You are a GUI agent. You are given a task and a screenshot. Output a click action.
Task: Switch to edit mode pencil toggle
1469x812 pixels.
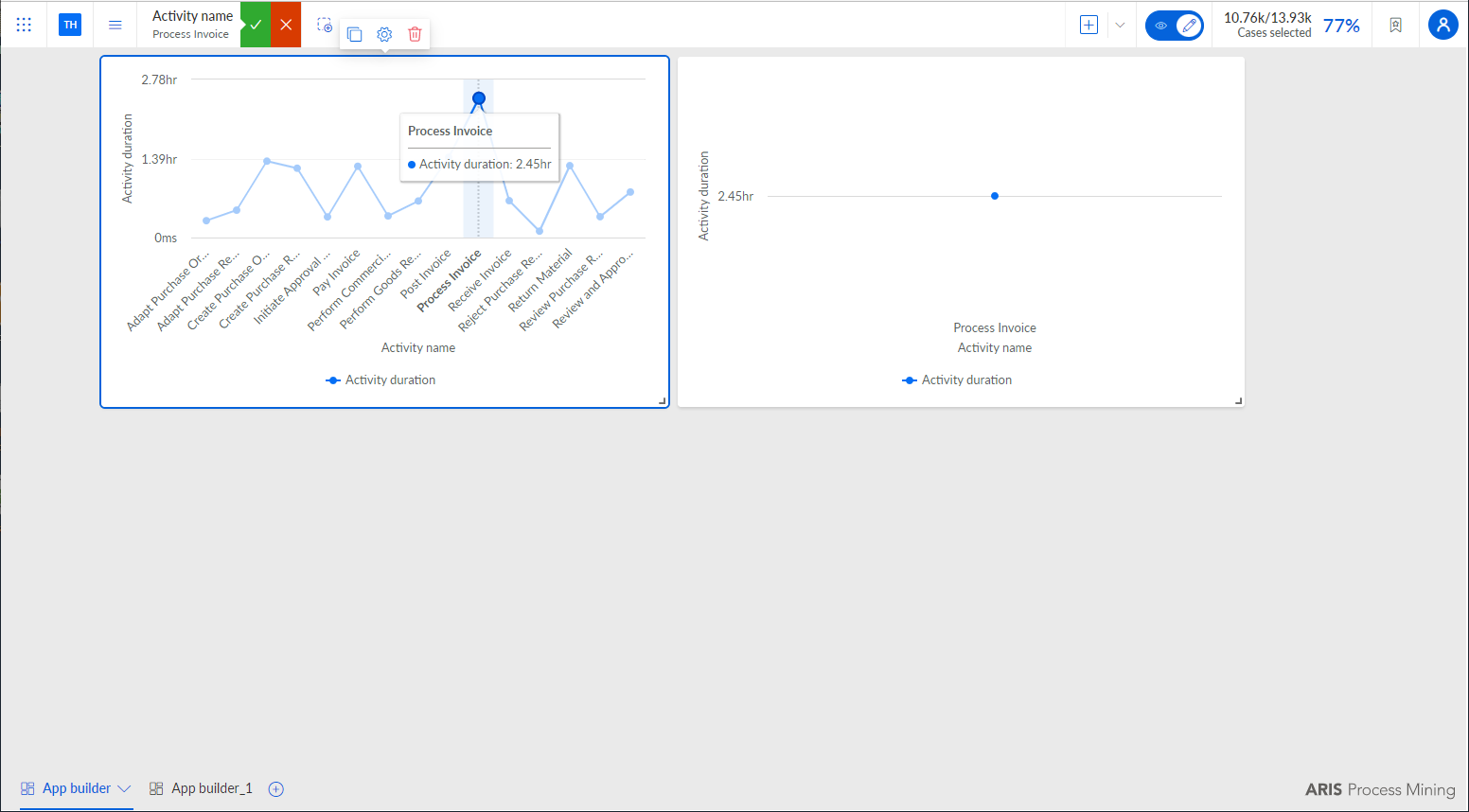click(1189, 26)
